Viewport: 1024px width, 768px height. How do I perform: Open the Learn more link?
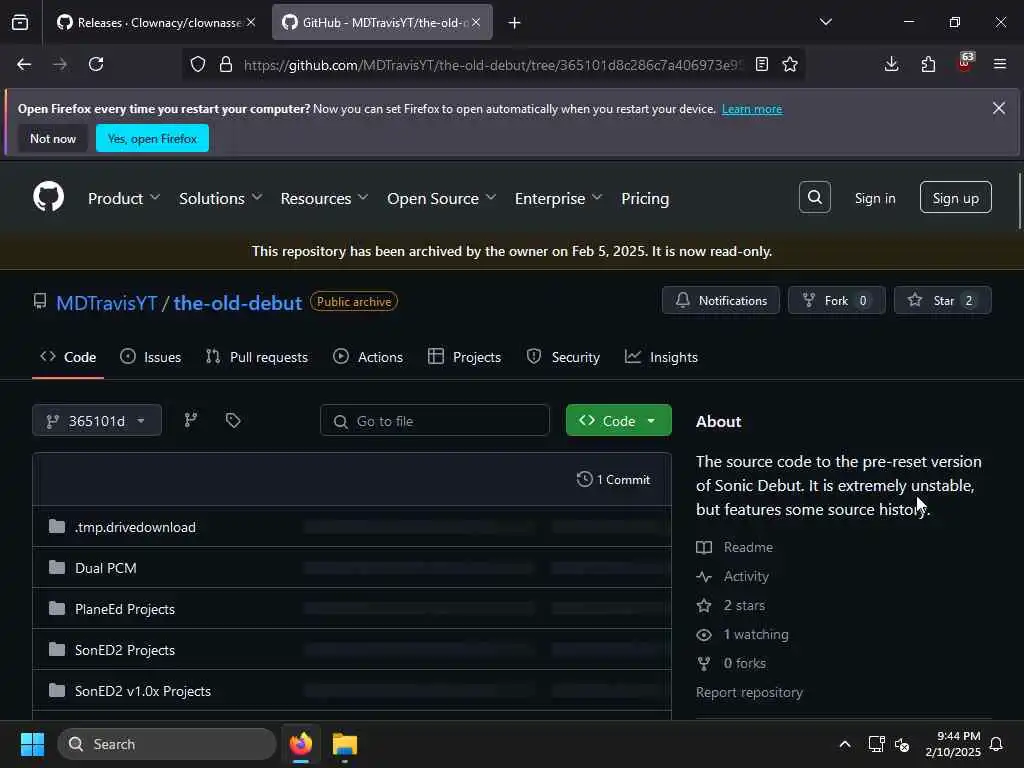tap(752, 109)
